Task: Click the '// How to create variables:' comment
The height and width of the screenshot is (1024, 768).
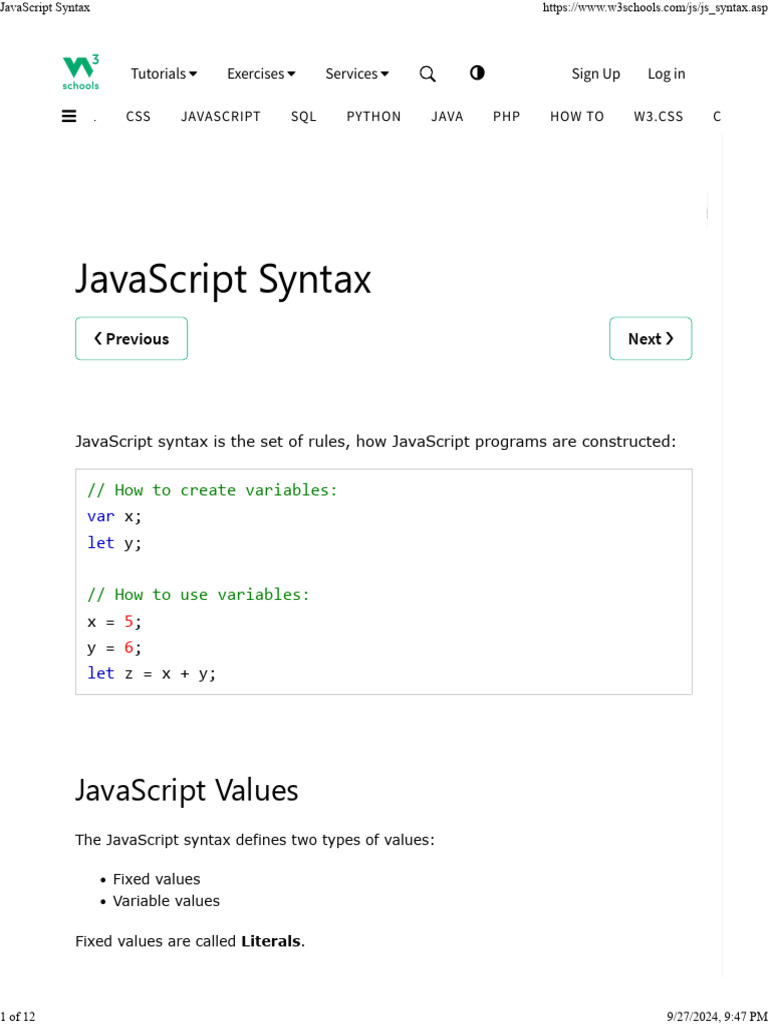Action: click(x=212, y=490)
